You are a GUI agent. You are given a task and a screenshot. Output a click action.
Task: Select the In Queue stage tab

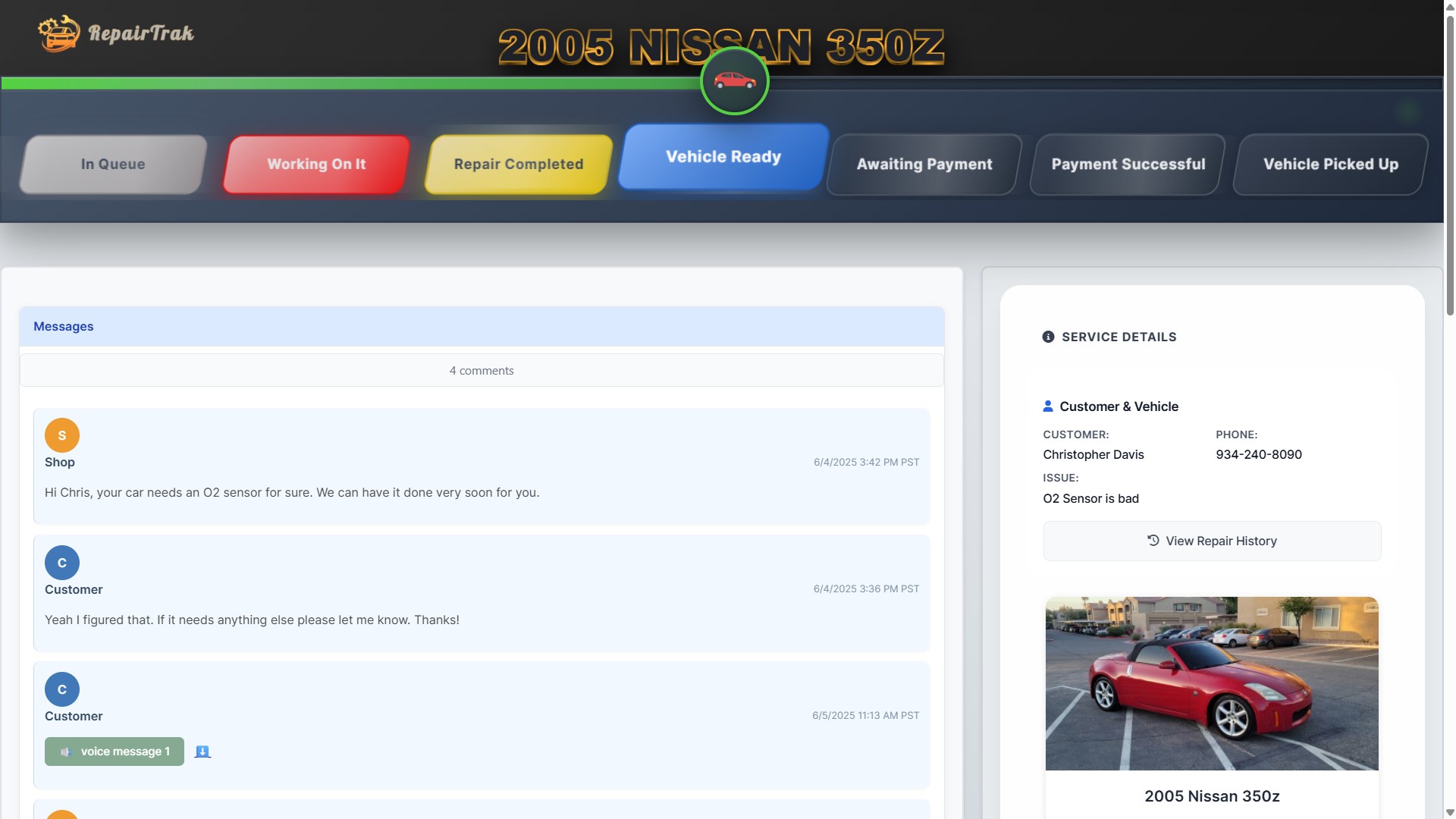tap(111, 164)
